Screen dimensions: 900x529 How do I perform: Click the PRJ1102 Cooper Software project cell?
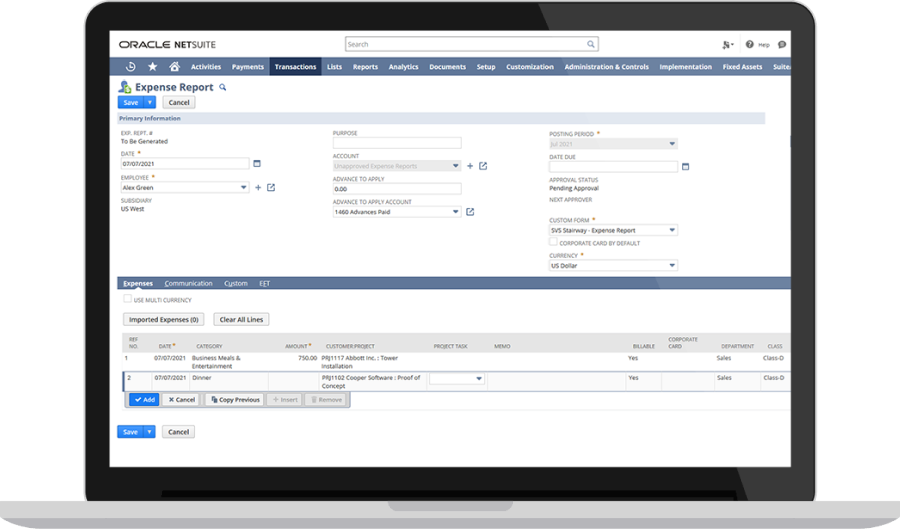tap(373, 382)
